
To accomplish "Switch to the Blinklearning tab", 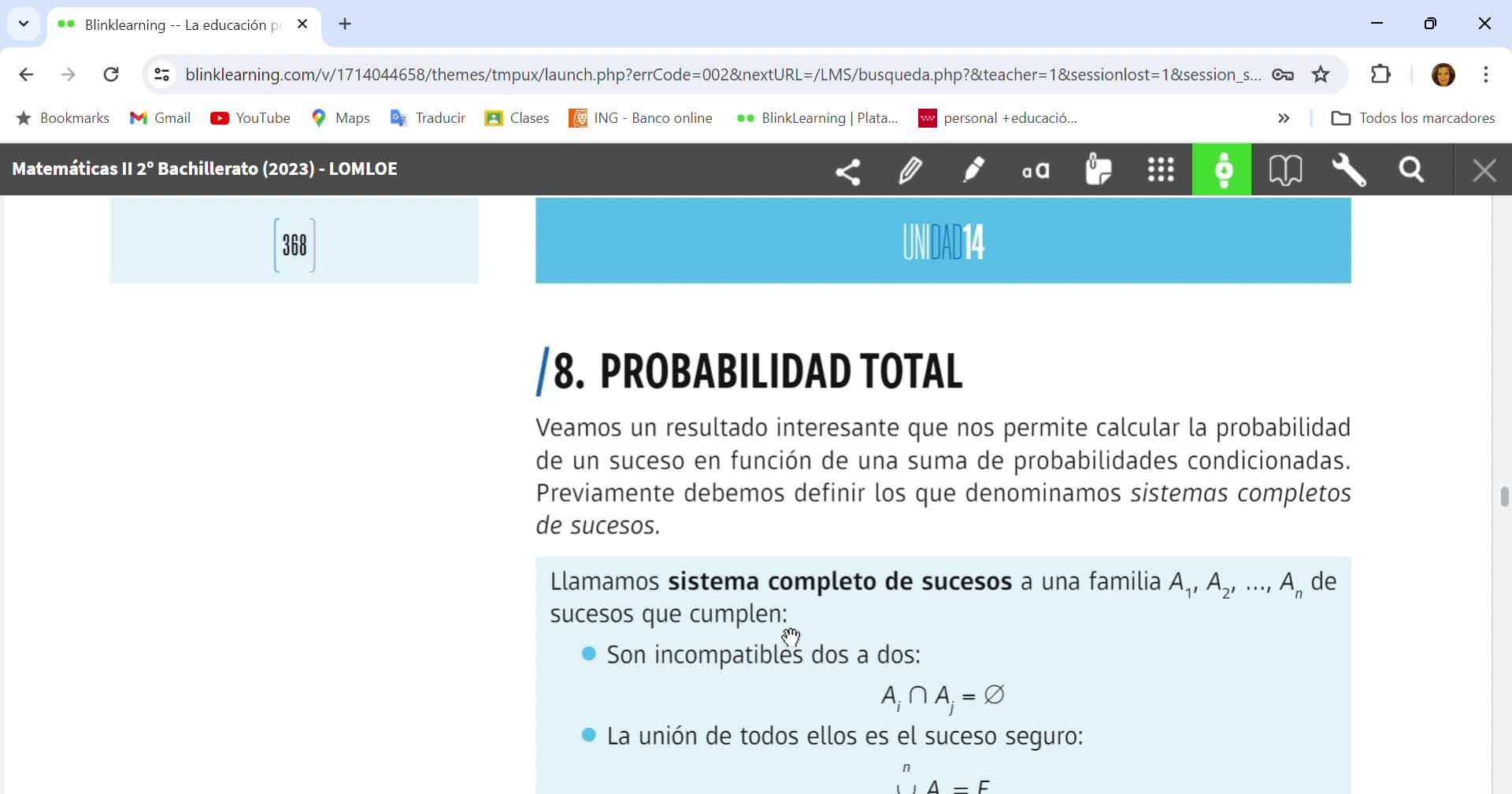I will (183, 24).
